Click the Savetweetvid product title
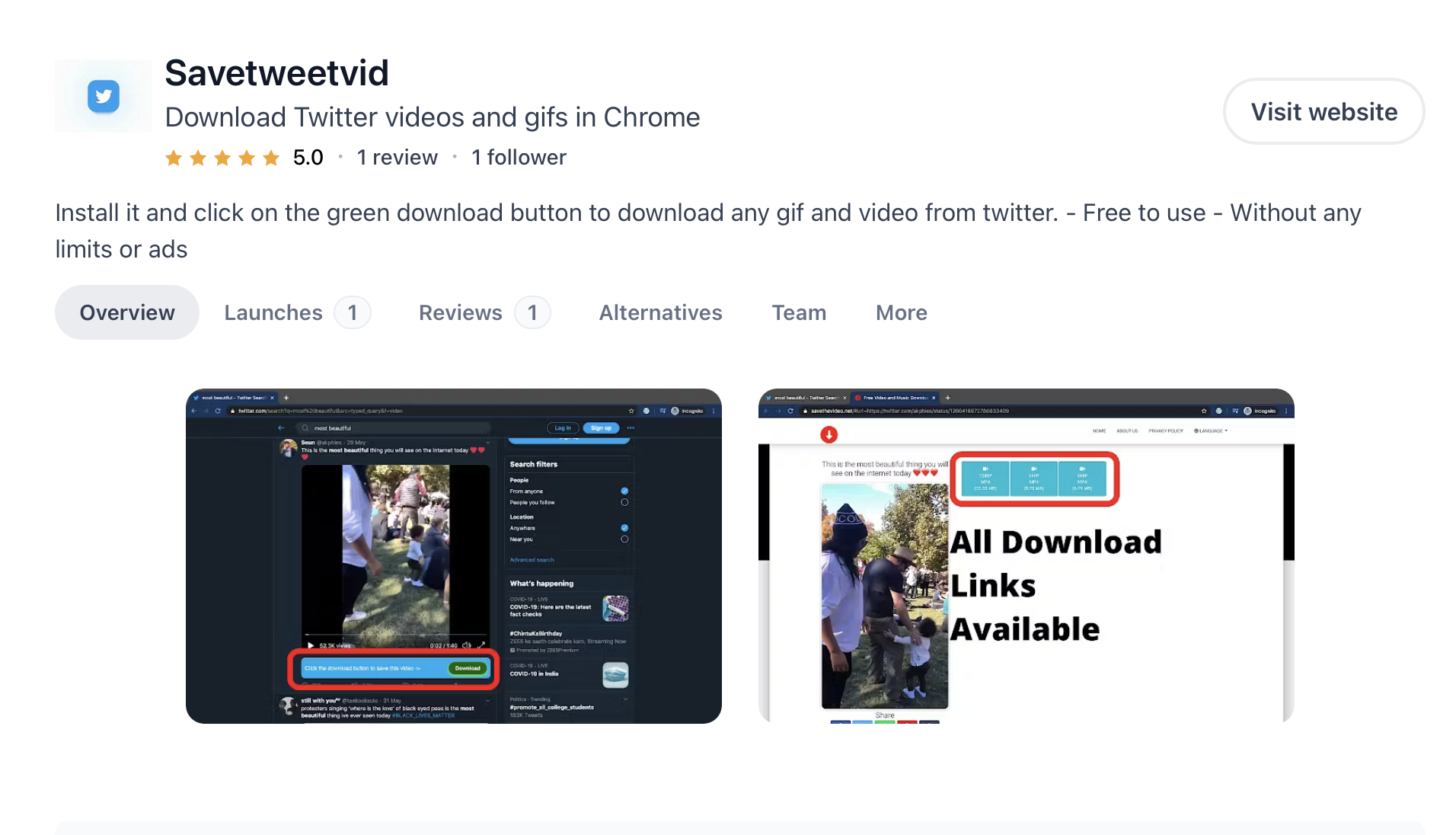Image resolution: width=1456 pixels, height=835 pixels. (276, 73)
